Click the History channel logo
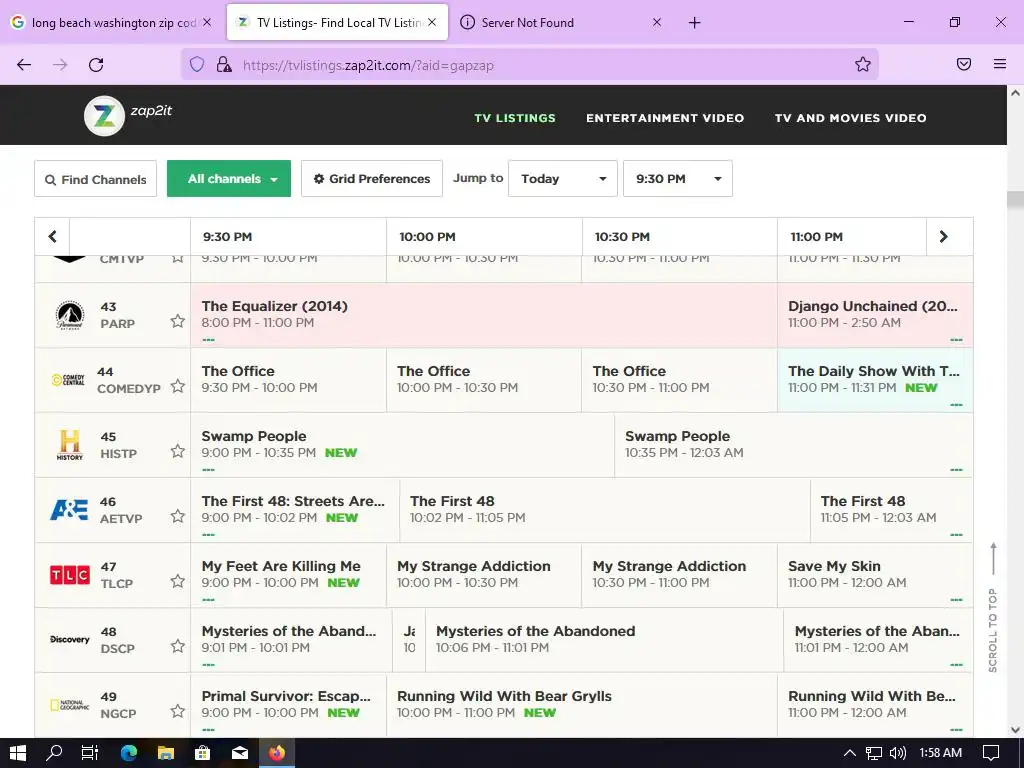This screenshot has width=1024, height=768. [70, 445]
